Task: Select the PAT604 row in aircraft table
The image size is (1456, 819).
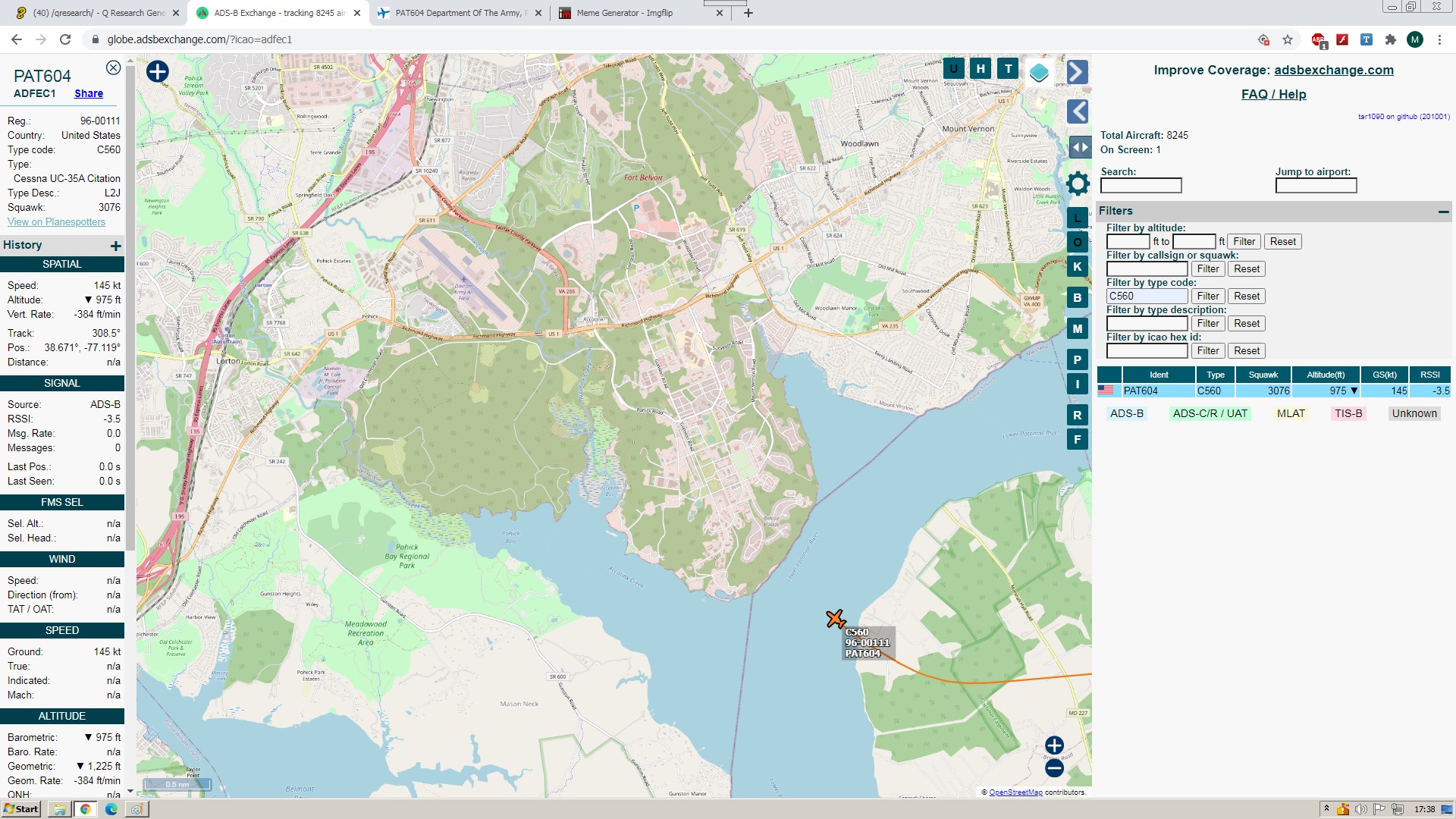Action: pos(1274,391)
